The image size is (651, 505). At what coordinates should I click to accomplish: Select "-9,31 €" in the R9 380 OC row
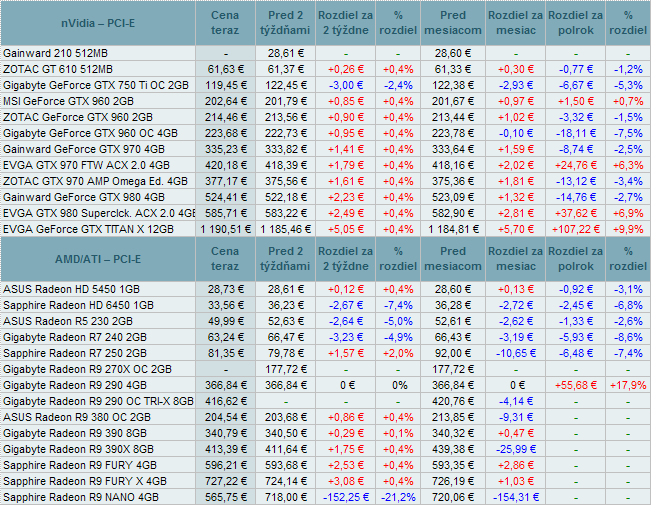coord(515,417)
